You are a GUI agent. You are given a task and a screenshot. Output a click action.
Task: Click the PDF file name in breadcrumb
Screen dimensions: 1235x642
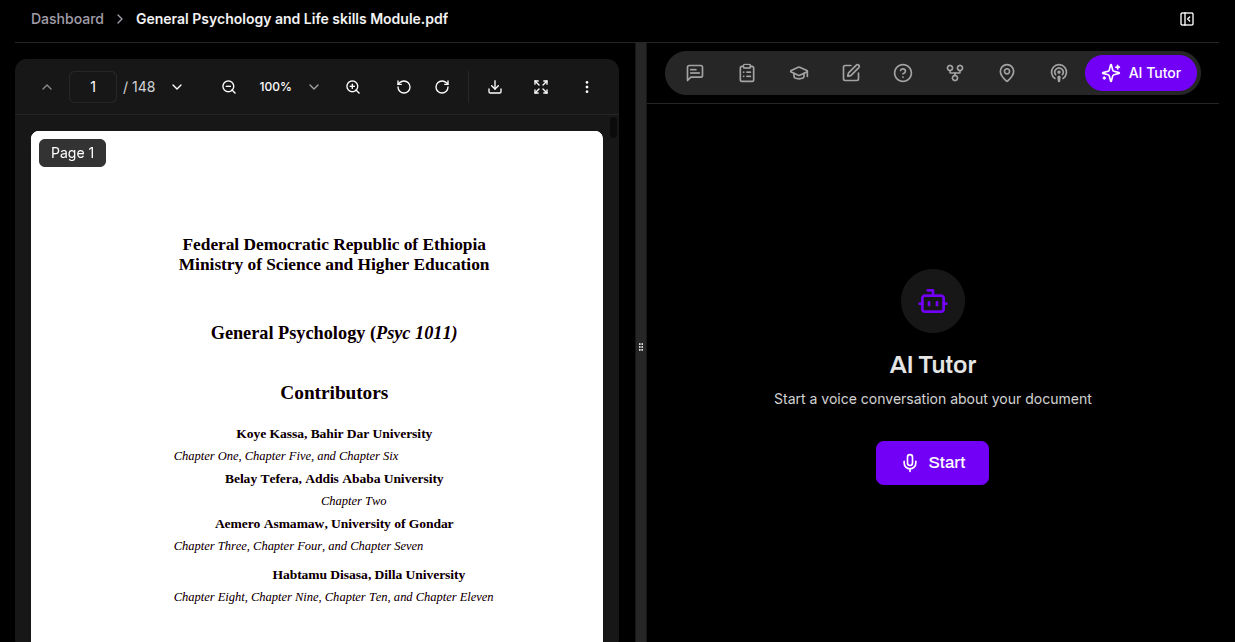point(292,19)
